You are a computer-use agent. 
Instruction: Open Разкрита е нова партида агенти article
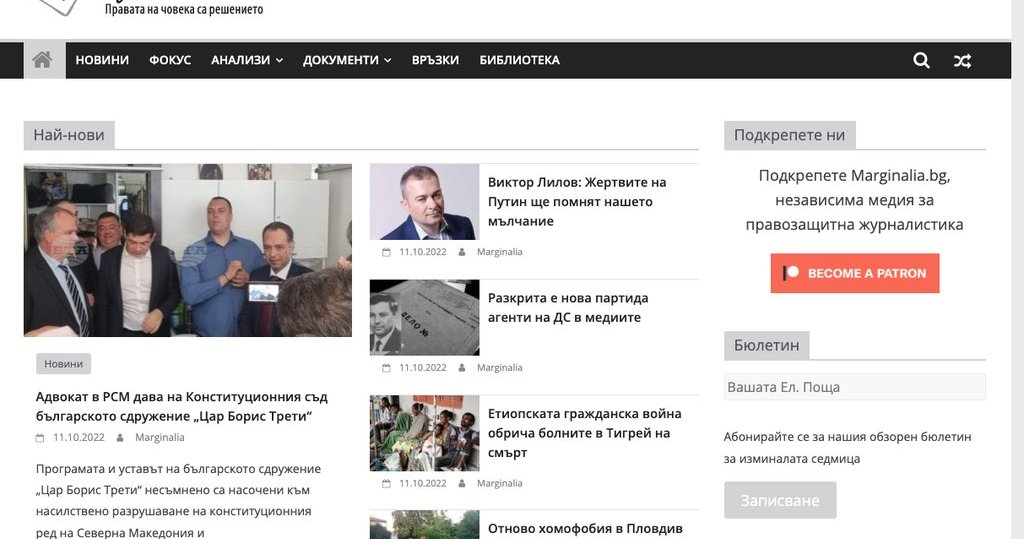[x=568, y=308]
